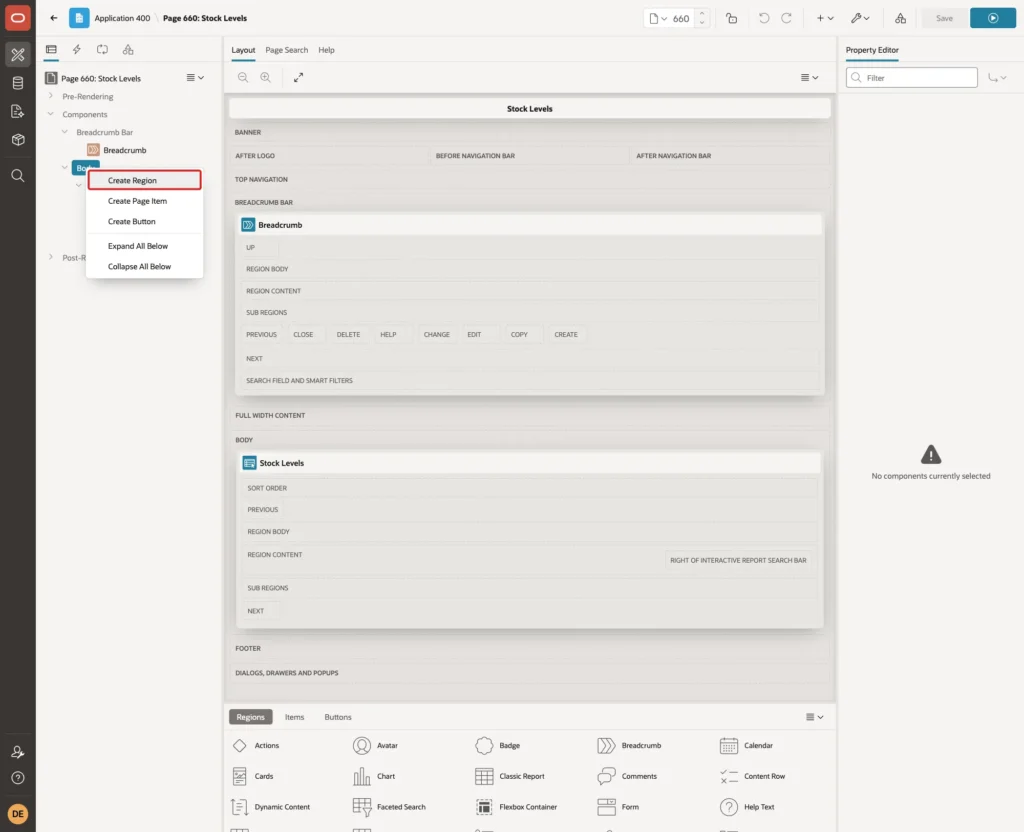The height and width of the screenshot is (832, 1024).
Task: Click the Application 400 page icon
Action: point(79,18)
